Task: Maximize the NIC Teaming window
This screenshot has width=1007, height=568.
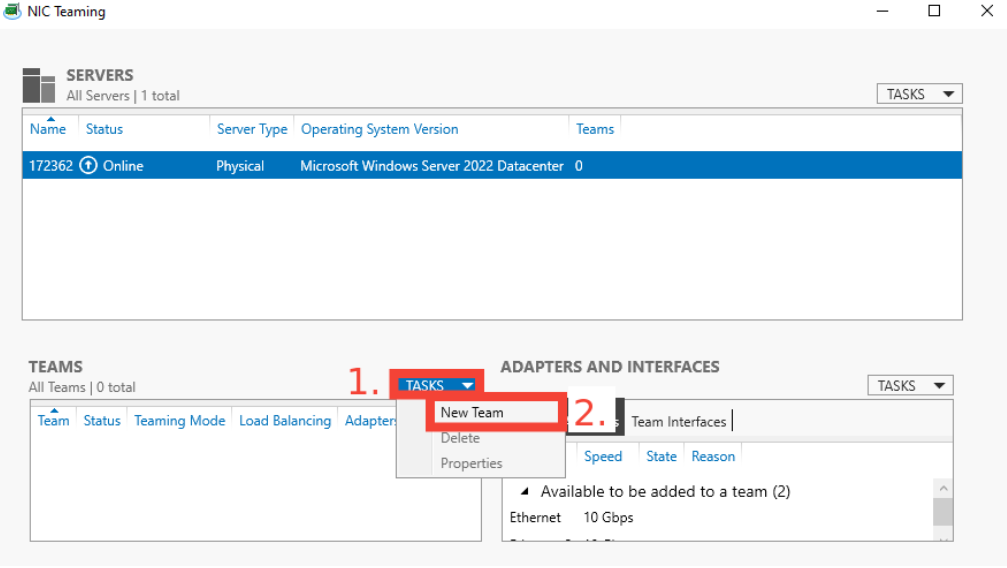Action: point(934,12)
